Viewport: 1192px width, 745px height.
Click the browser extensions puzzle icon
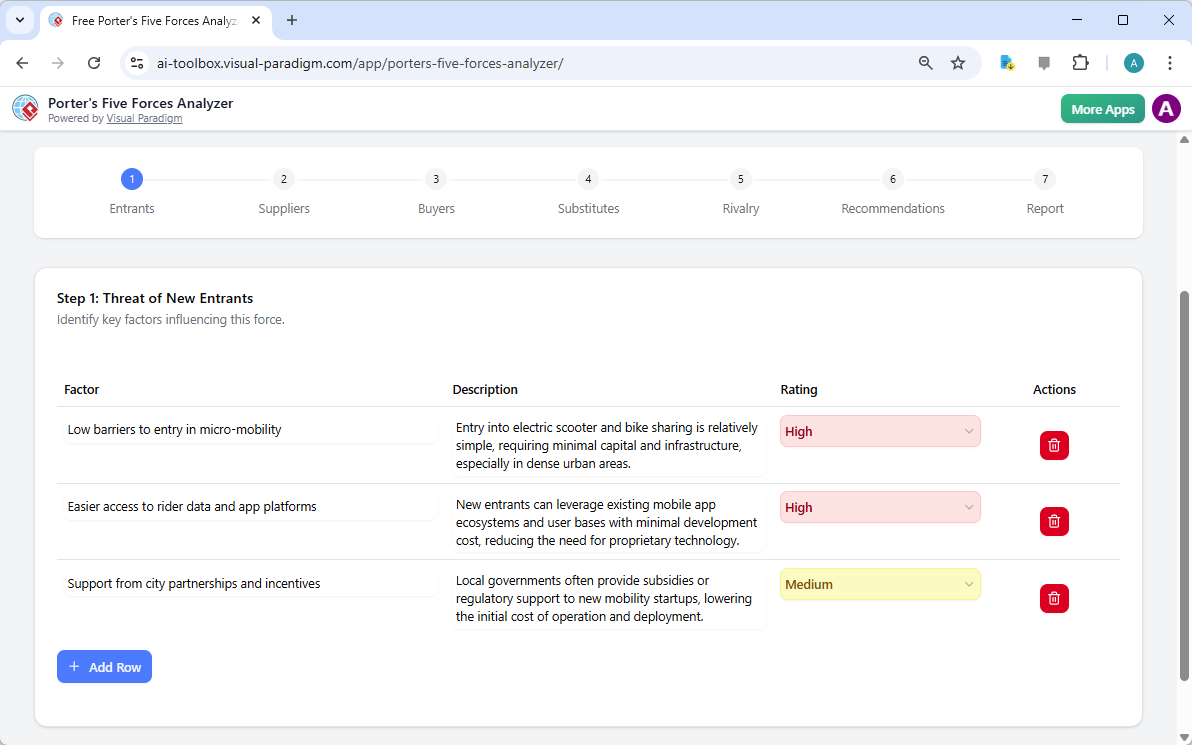[1081, 62]
